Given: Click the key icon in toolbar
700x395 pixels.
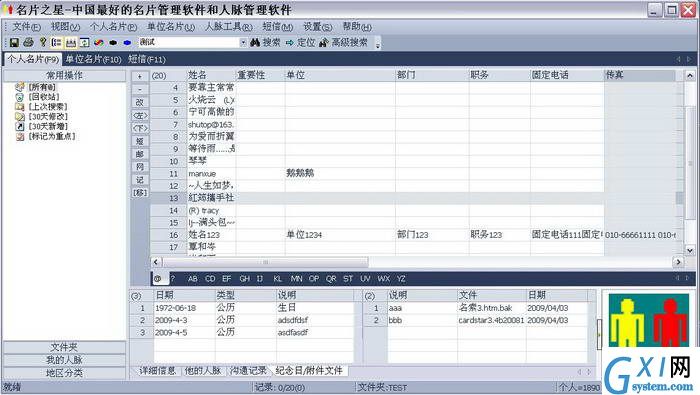Looking at the screenshot, I should pyautogui.click(x=43, y=42).
